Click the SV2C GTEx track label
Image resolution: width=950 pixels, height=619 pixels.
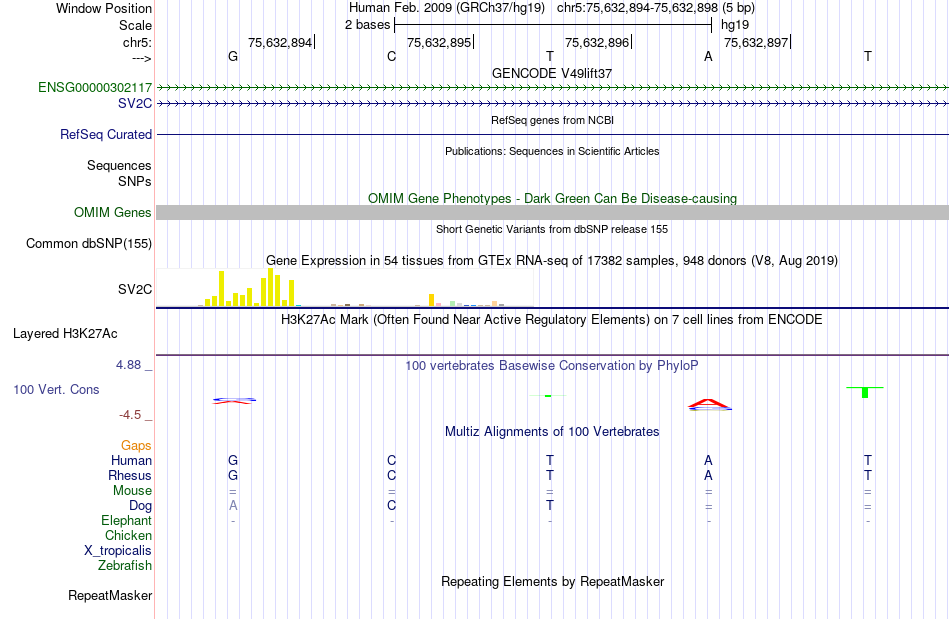click(135, 290)
